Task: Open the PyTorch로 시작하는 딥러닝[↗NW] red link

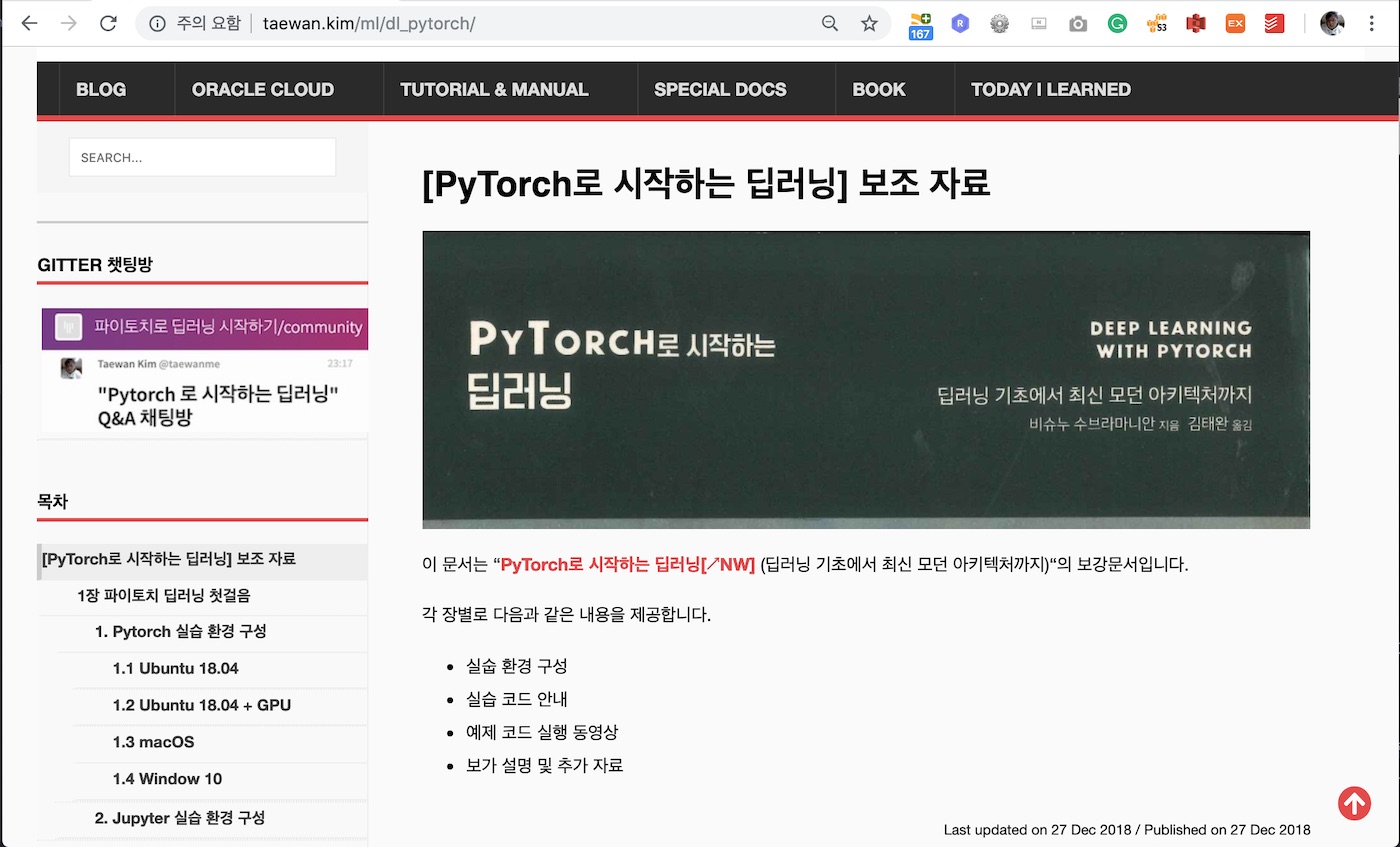Action: click(627, 564)
